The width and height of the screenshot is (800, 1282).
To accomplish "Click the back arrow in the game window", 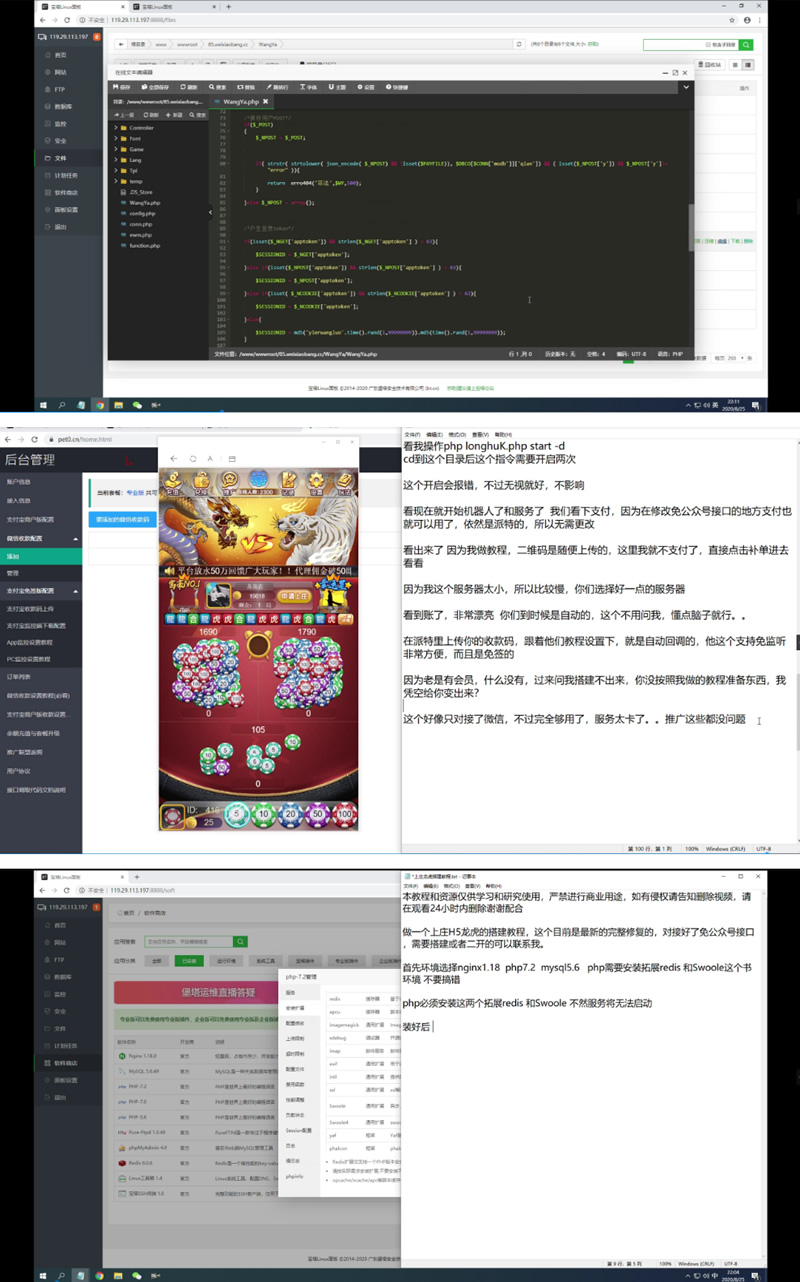I will (172, 458).
